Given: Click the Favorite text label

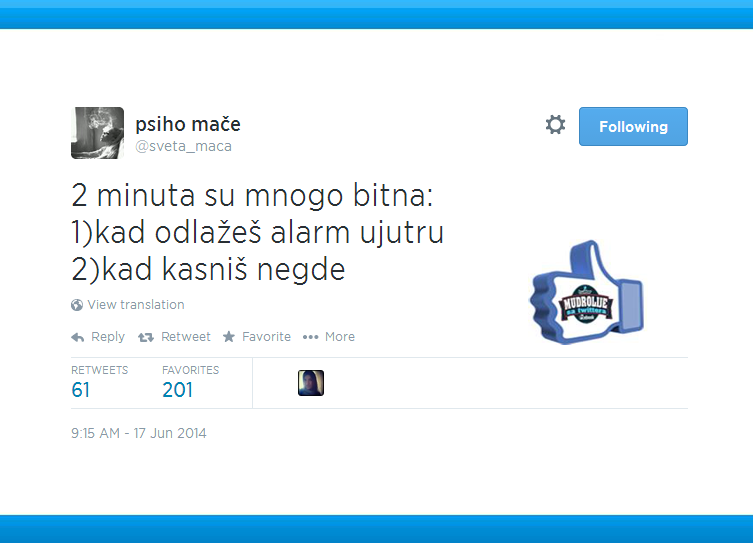Looking at the screenshot, I should (267, 337).
